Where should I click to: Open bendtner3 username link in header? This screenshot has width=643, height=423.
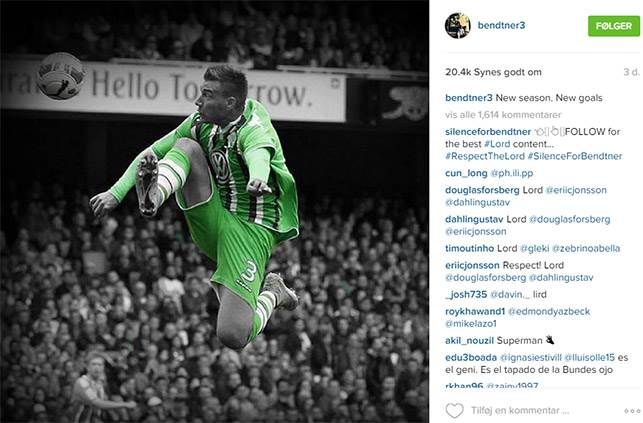(x=501, y=25)
